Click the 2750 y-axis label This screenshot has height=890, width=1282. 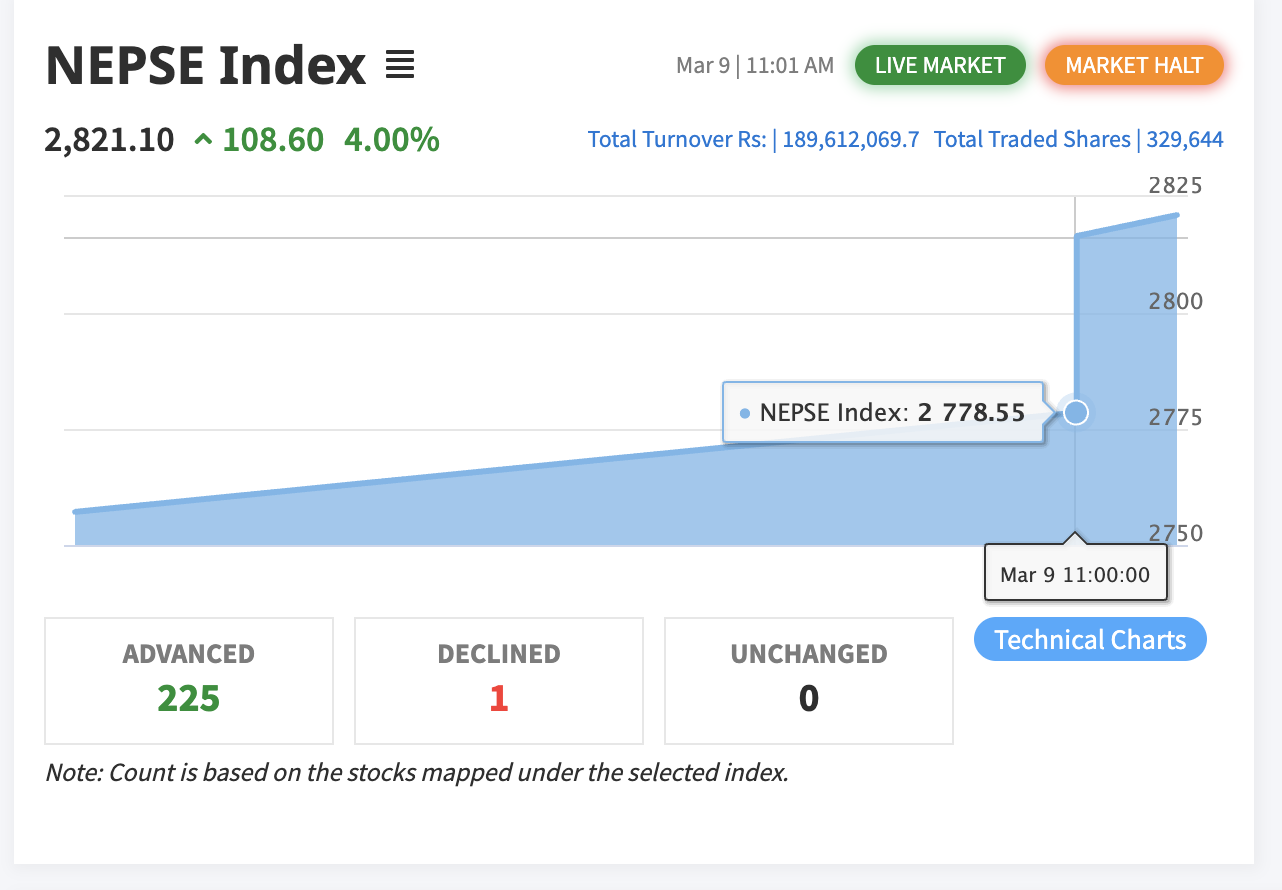[1175, 533]
